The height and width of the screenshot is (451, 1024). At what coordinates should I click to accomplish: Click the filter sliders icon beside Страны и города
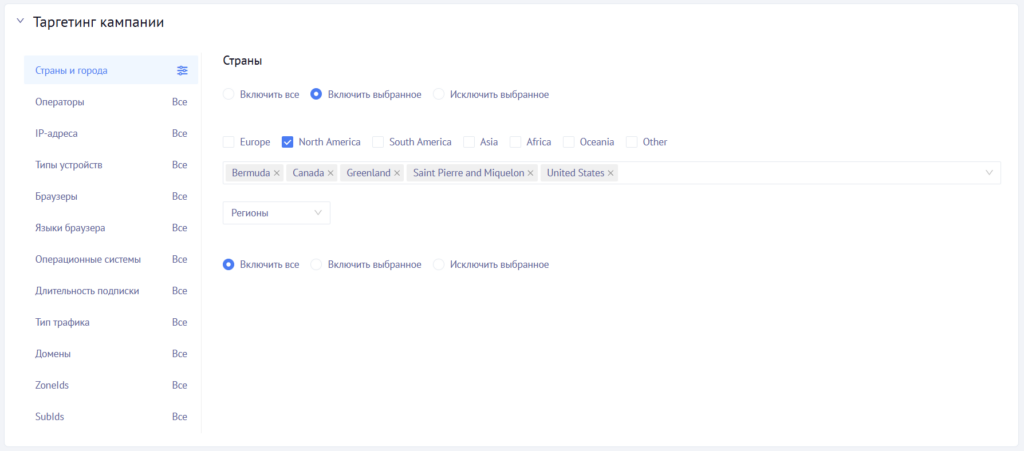pos(182,70)
